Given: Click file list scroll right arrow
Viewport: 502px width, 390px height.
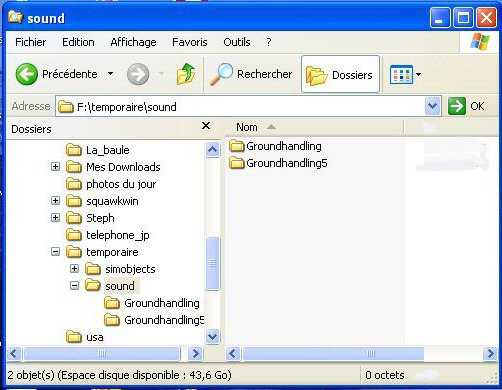Looking at the screenshot, I should pyautogui.click(x=490, y=353).
